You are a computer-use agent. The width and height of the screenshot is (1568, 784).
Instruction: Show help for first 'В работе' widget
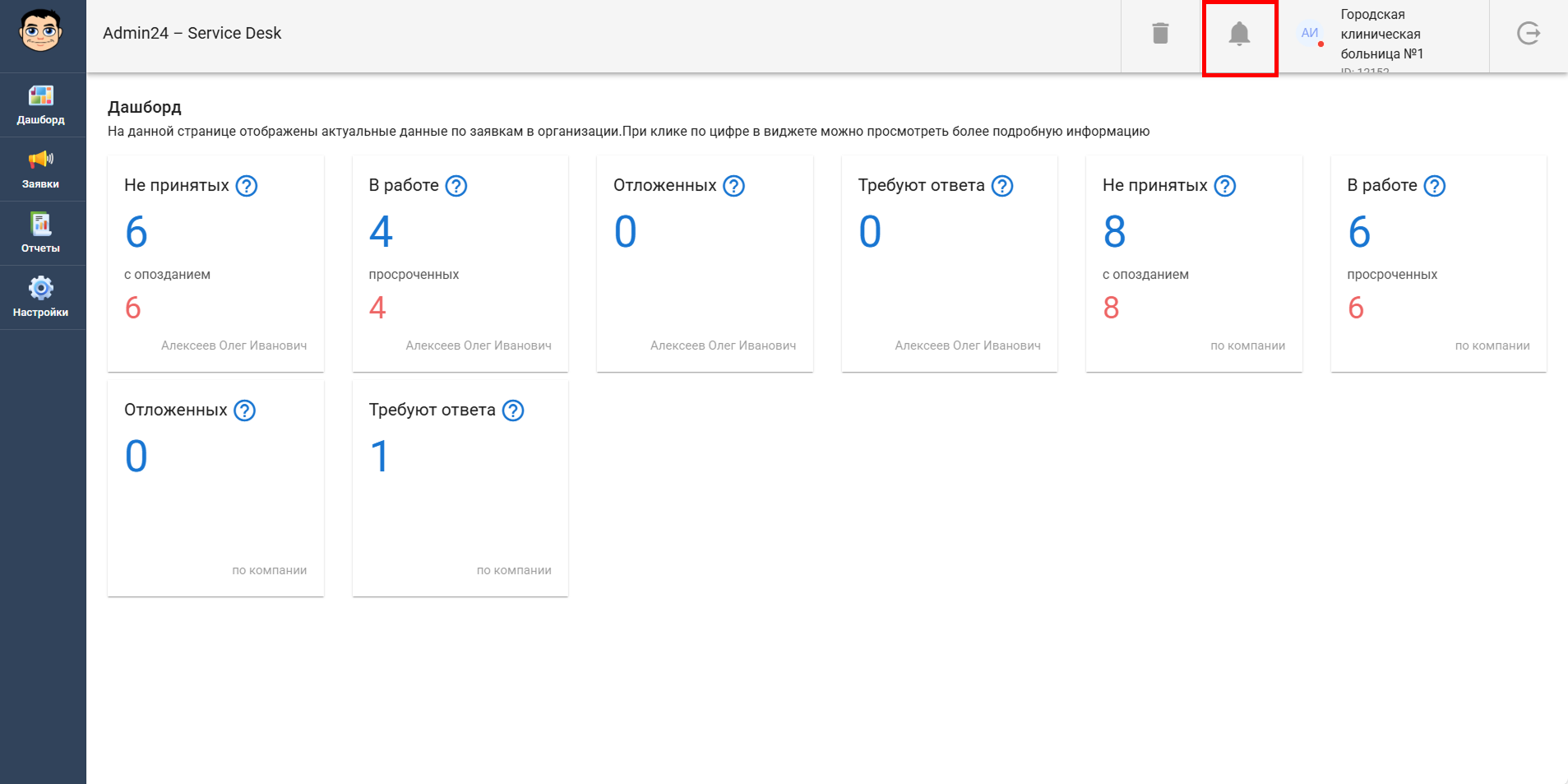tap(456, 186)
